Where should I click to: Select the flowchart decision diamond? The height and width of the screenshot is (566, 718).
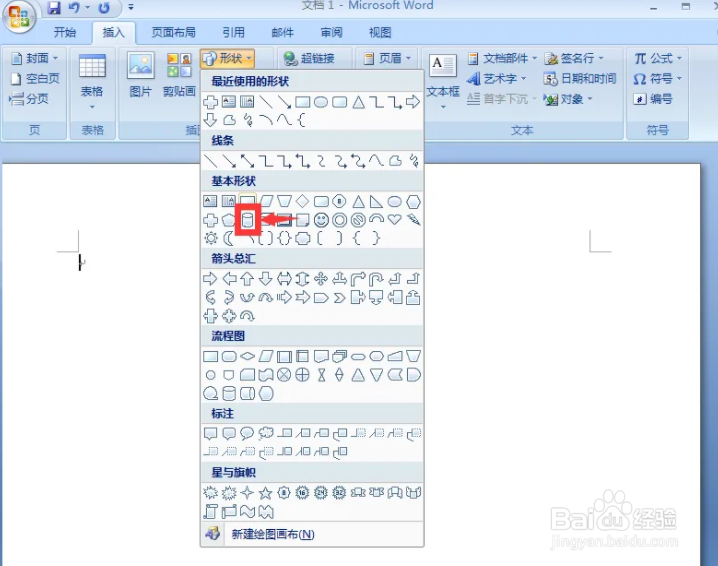(247, 356)
